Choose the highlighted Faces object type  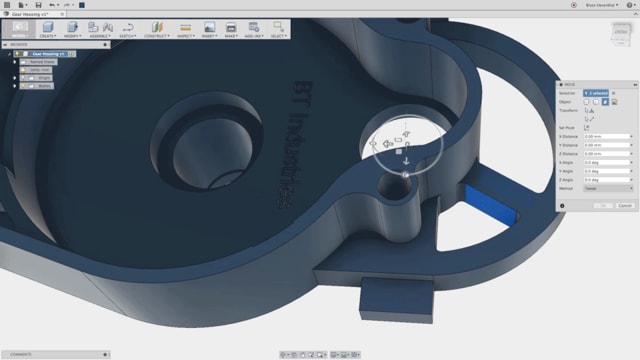pos(605,102)
